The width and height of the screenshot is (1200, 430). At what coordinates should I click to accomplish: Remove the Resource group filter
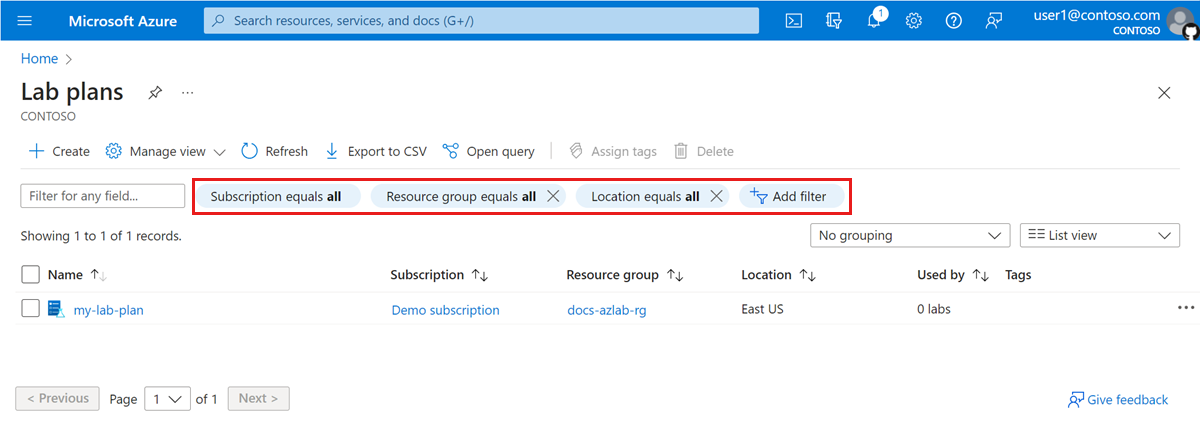coord(553,197)
